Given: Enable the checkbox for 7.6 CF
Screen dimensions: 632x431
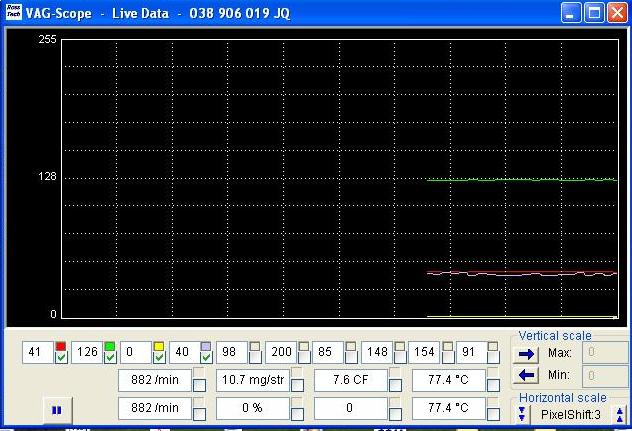Looking at the screenshot, I should pos(395,385).
